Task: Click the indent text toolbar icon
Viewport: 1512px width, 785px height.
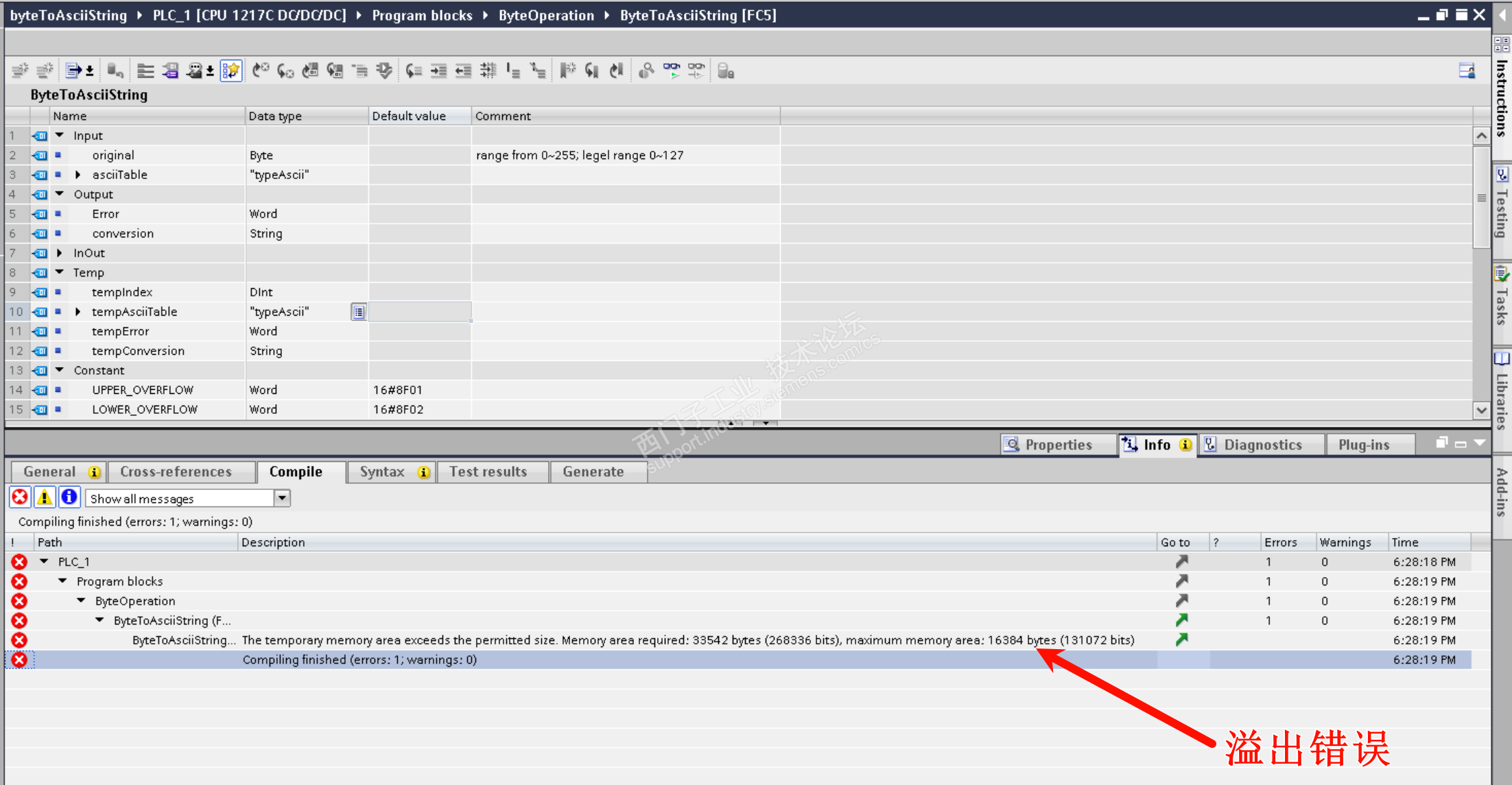Action: pyautogui.click(x=438, y=71)
